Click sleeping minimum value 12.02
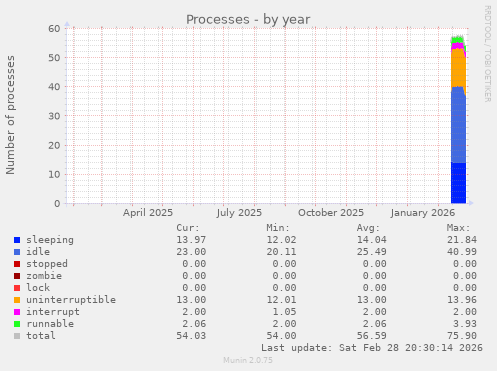497x371 pixels. click(281, 240)
